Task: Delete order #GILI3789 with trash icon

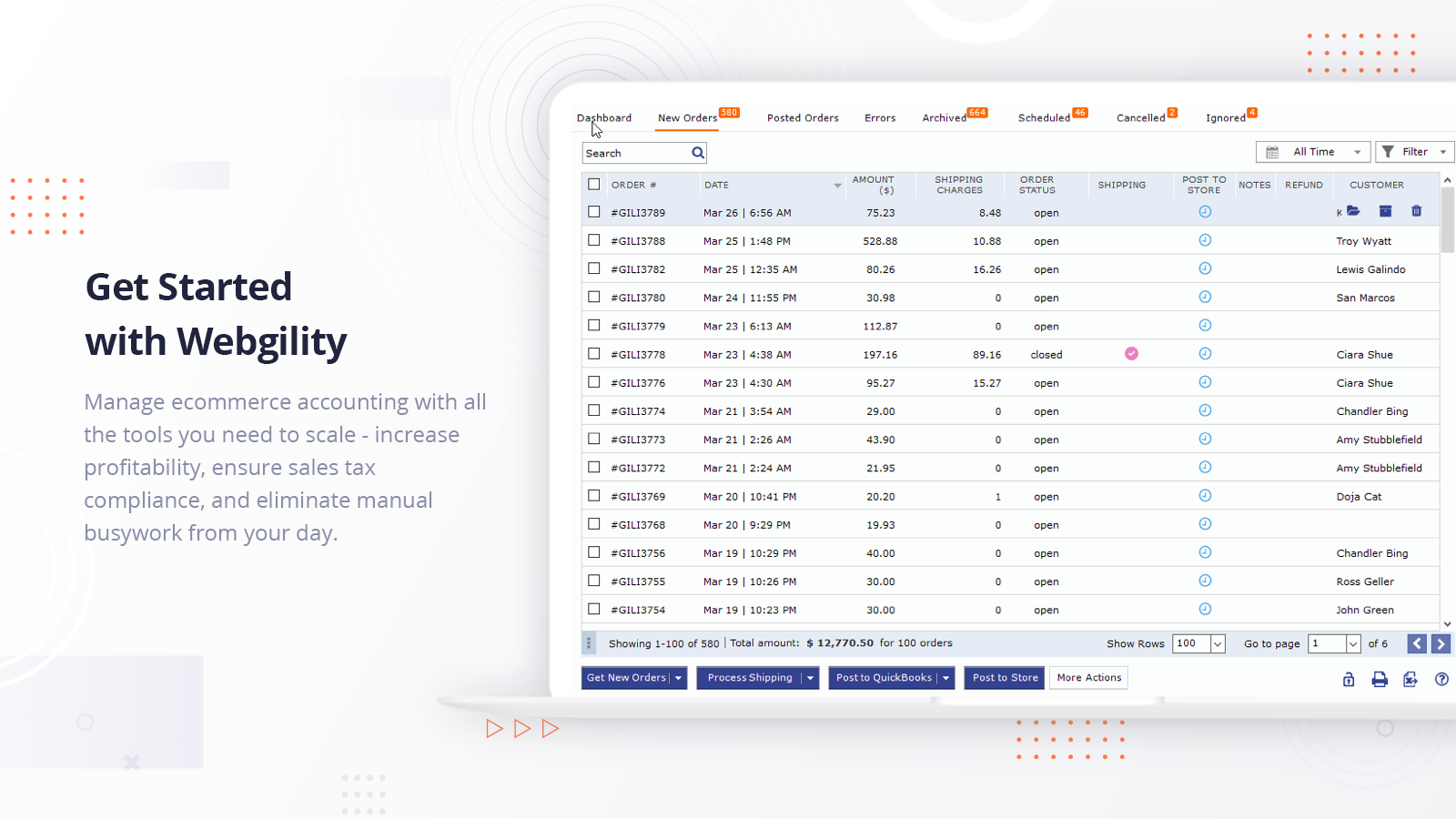Action: click(x=1417, y=211)
